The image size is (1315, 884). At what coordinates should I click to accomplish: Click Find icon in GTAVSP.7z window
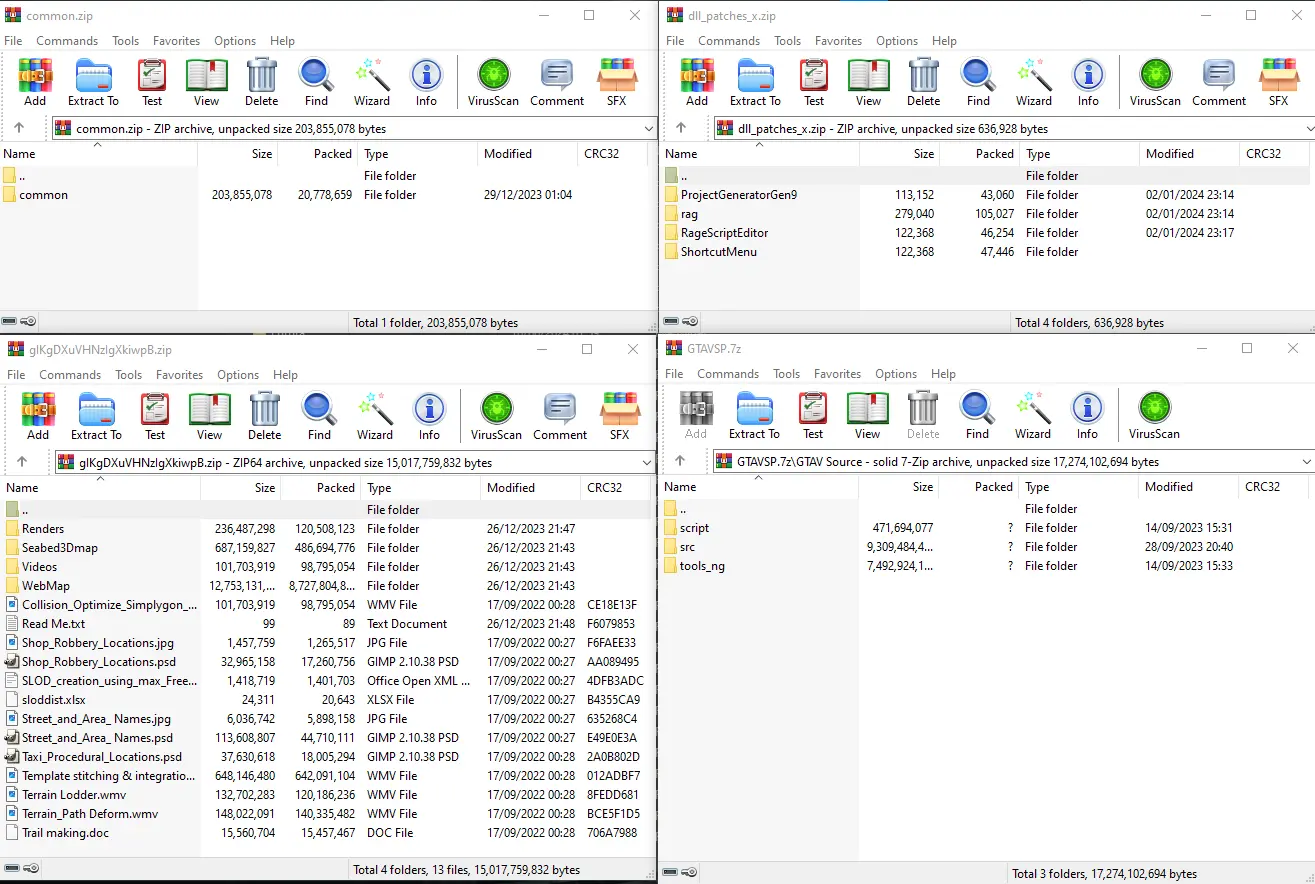(977, 415)
